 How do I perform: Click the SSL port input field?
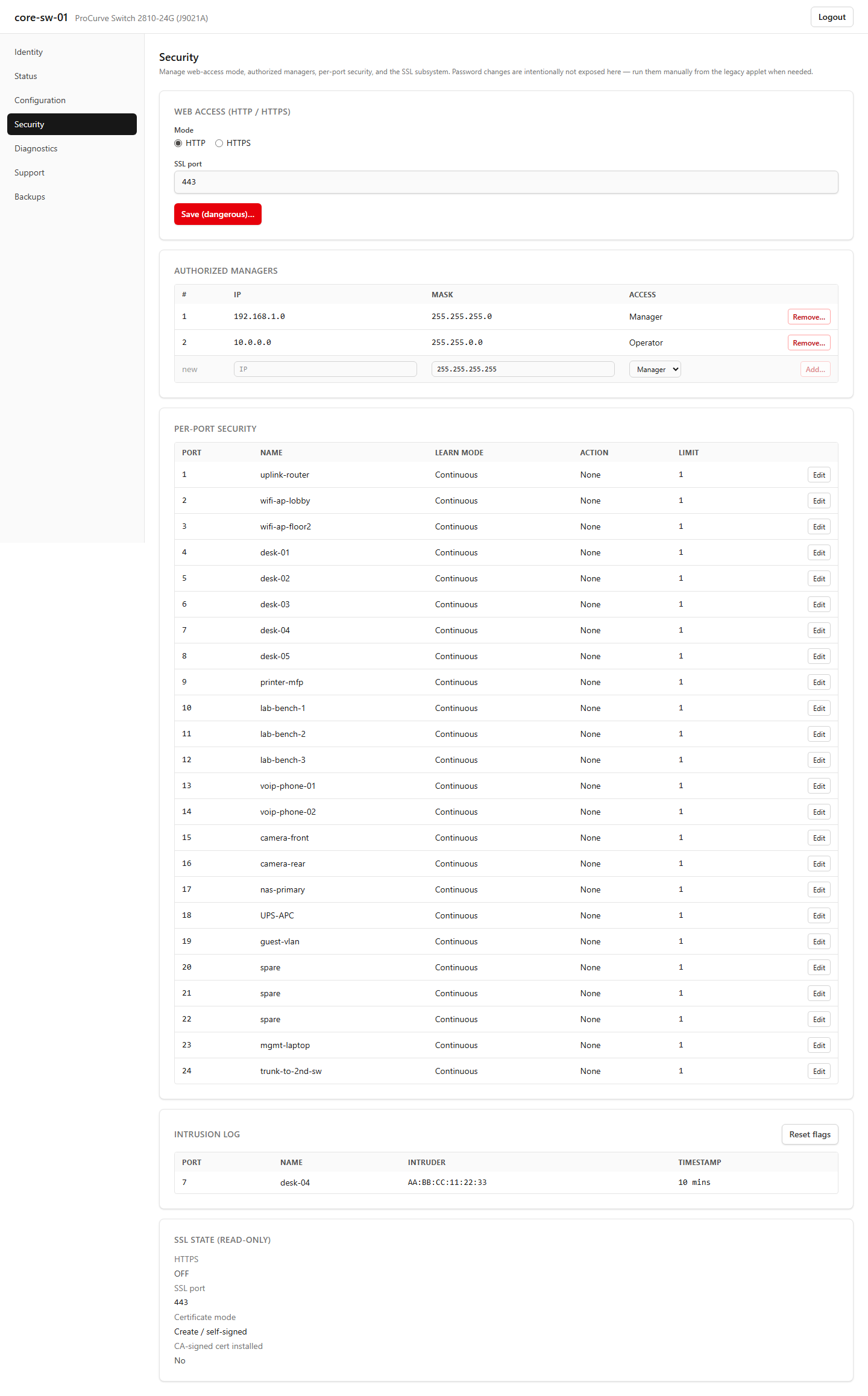[506, 182]
